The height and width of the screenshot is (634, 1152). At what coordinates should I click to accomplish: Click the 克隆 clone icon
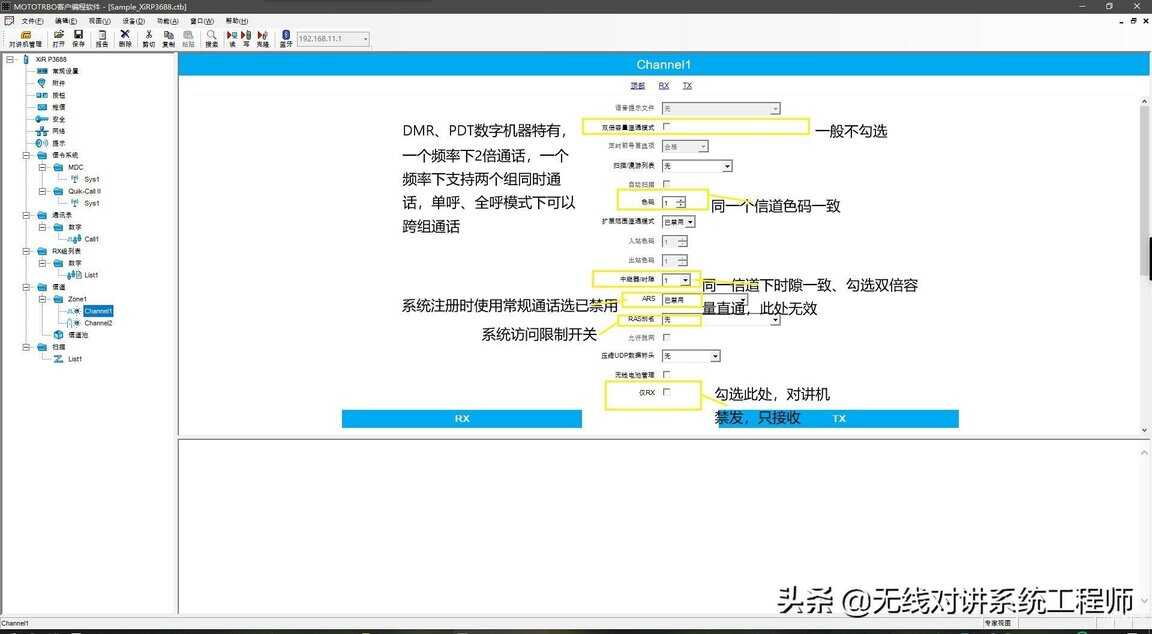click(262, 38)
